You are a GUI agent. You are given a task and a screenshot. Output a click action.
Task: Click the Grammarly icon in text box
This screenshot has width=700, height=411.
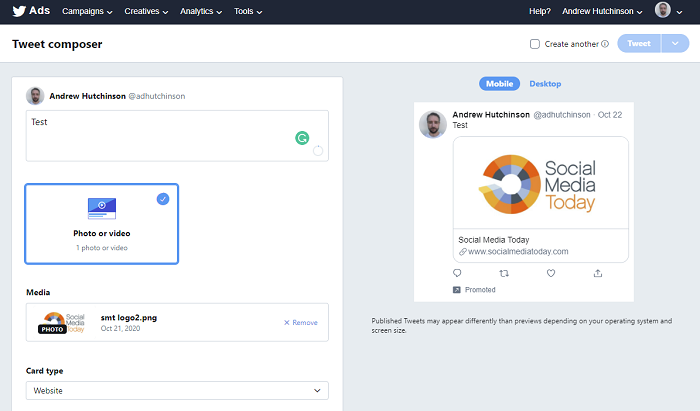point(302,138)
